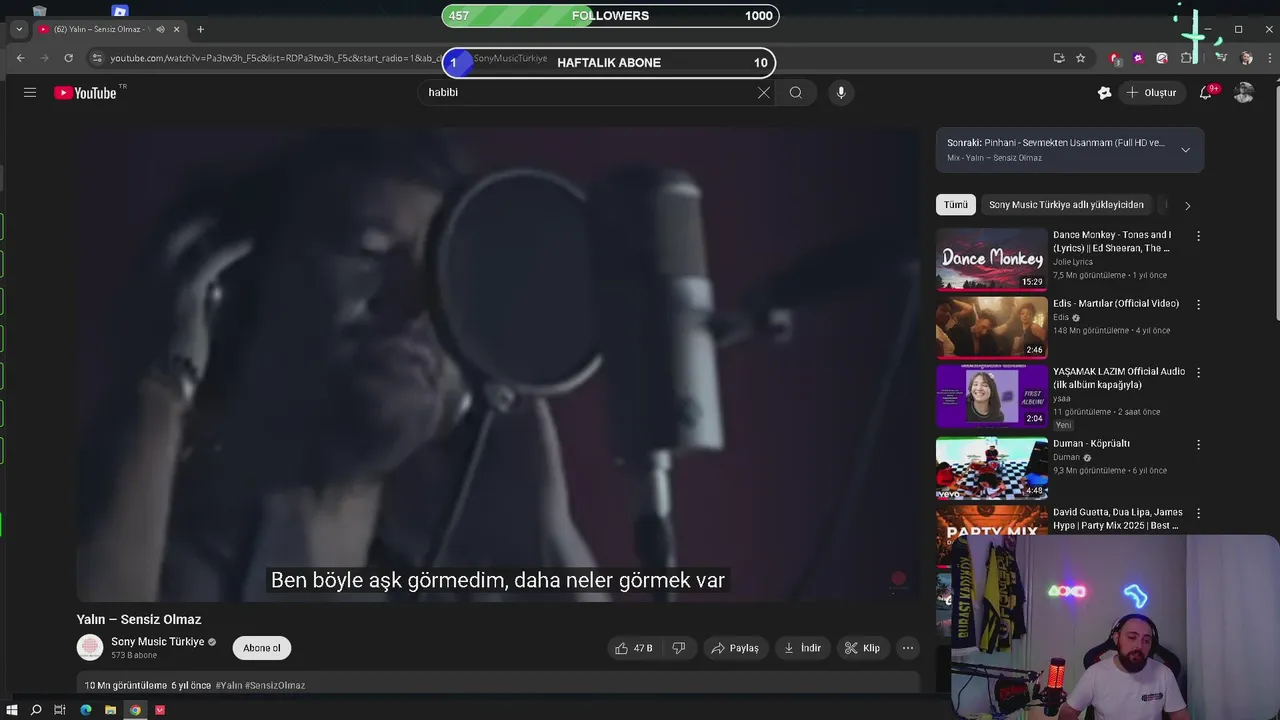
Task: Open the #SensizOlmaz hashtag link
Action: 275,685
